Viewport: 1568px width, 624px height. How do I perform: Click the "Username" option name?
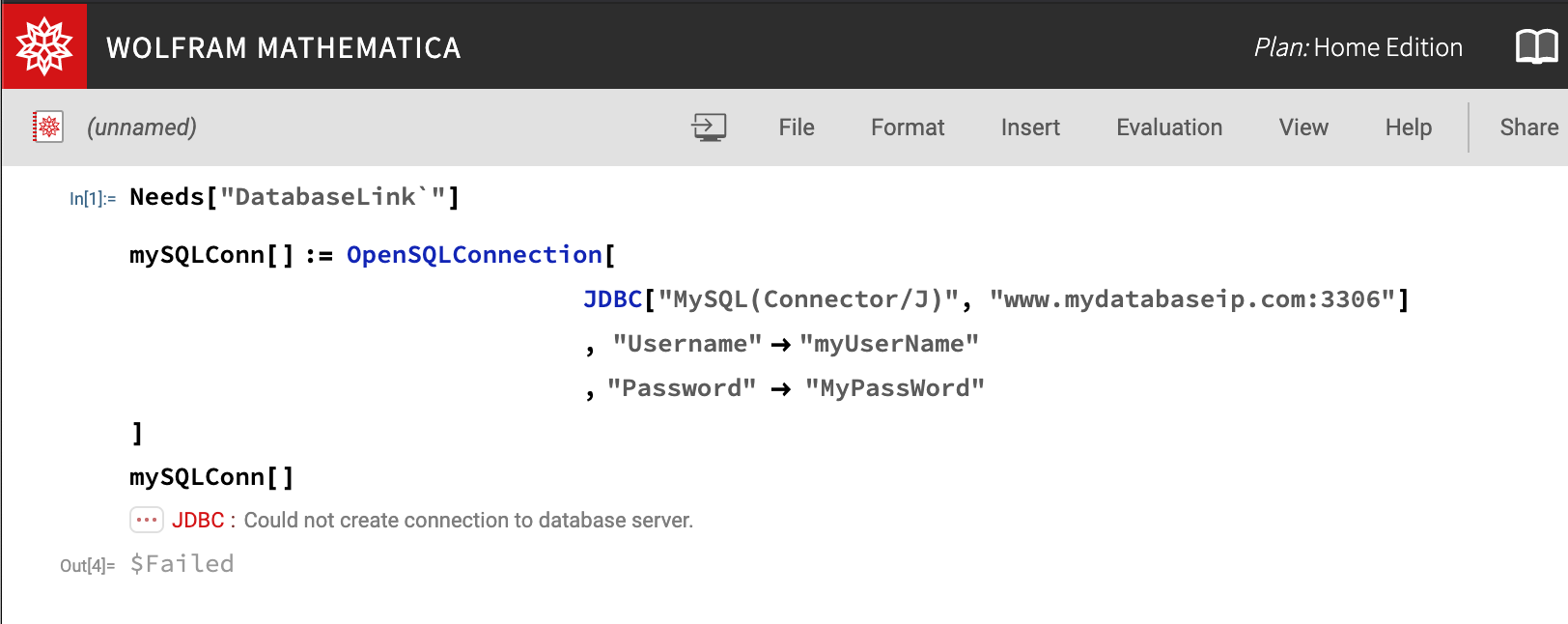pos(687,344)
